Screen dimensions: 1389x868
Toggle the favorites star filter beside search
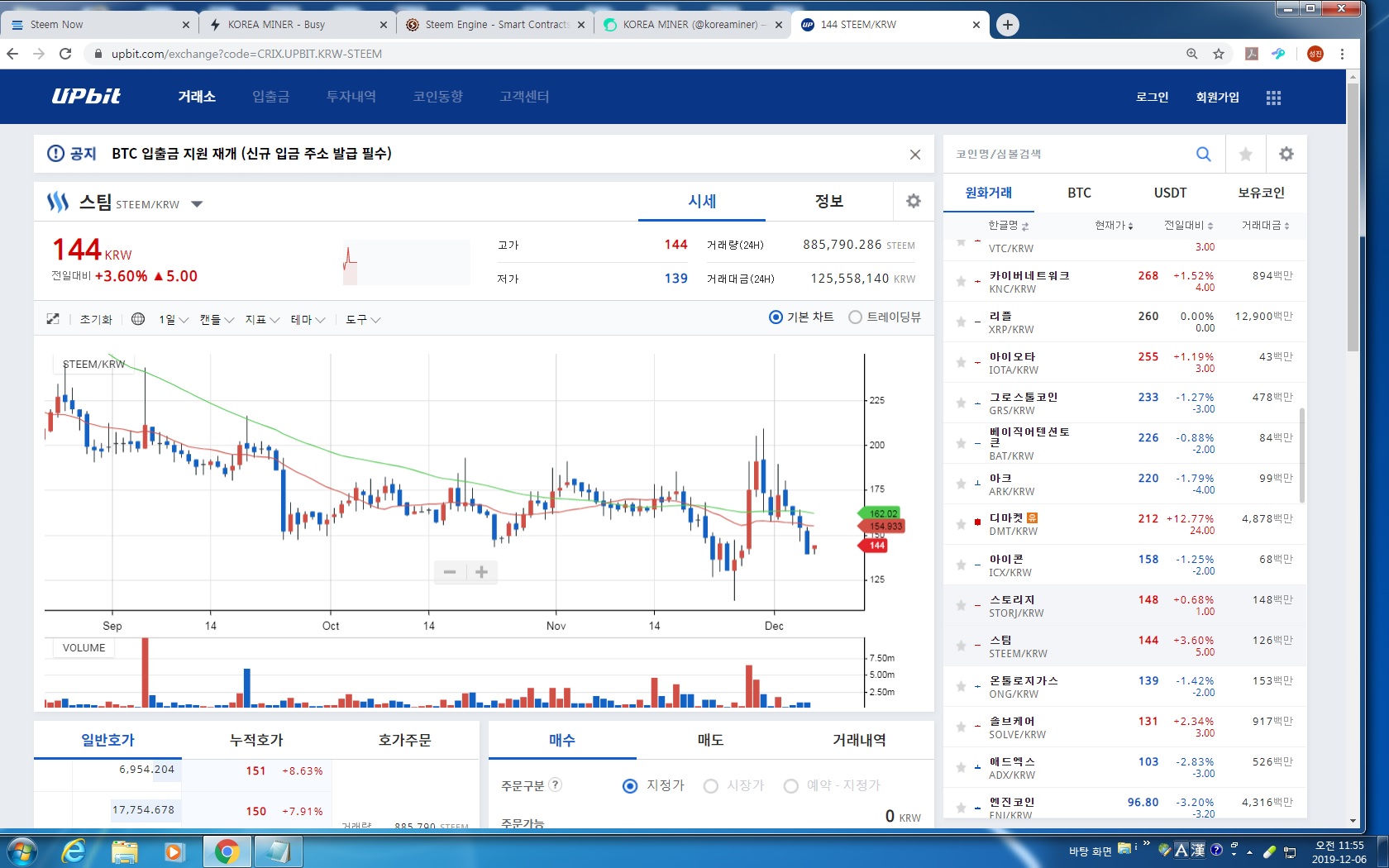[1245, 154]
